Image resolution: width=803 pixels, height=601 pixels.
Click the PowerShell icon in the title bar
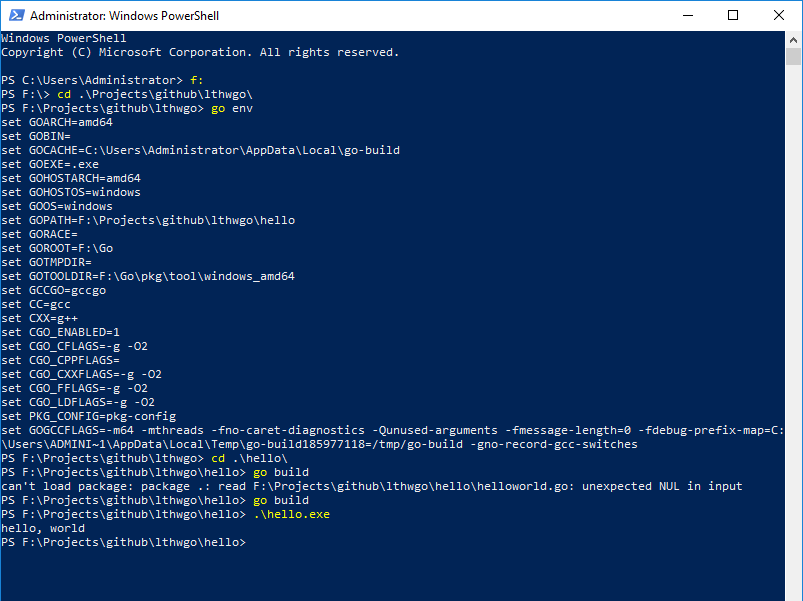point(16,15)
